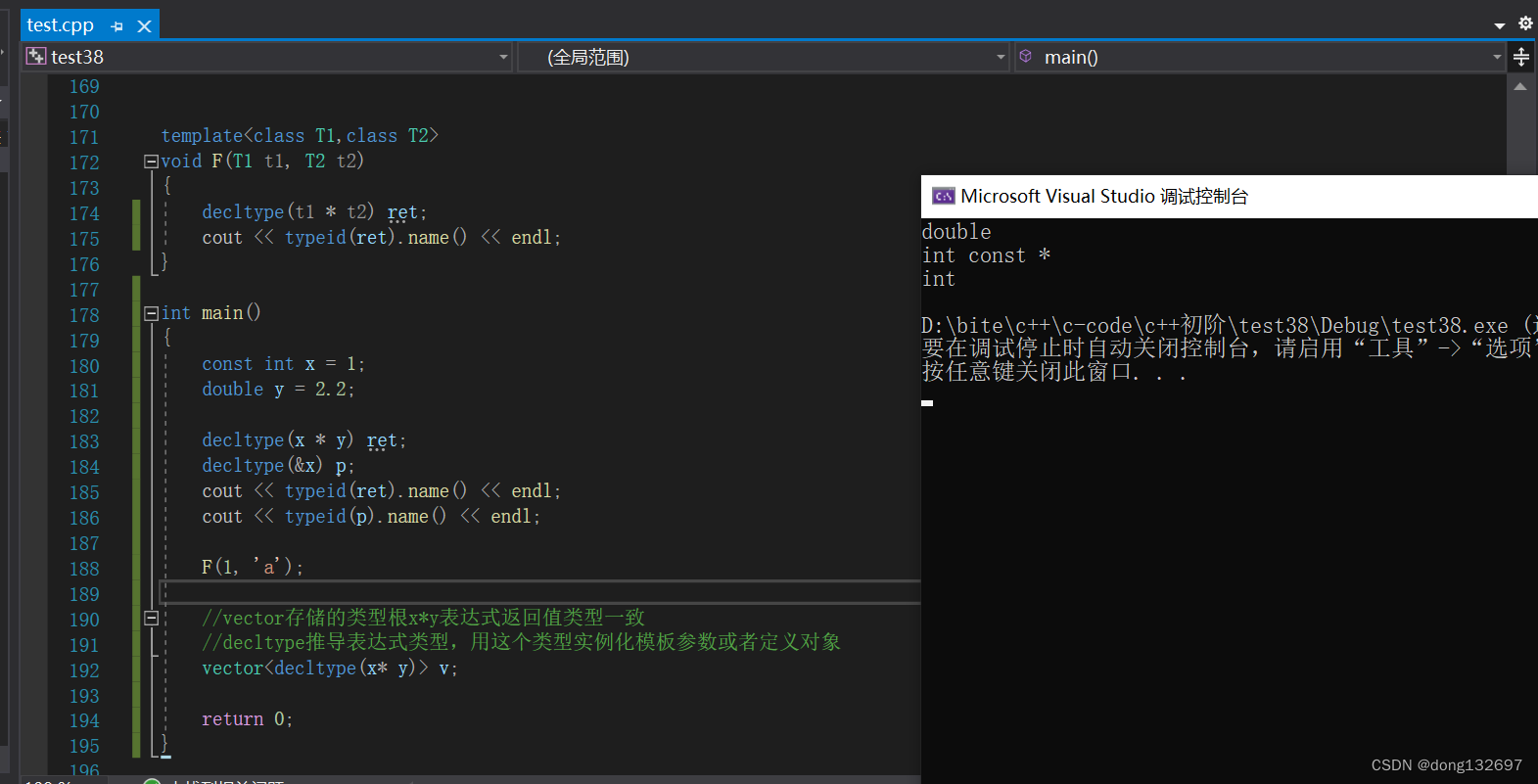This screenshot has height=784, width=1538.
Task: Pin the test.cpp tab
Action: pyautogui.click(x=117, y=26)
